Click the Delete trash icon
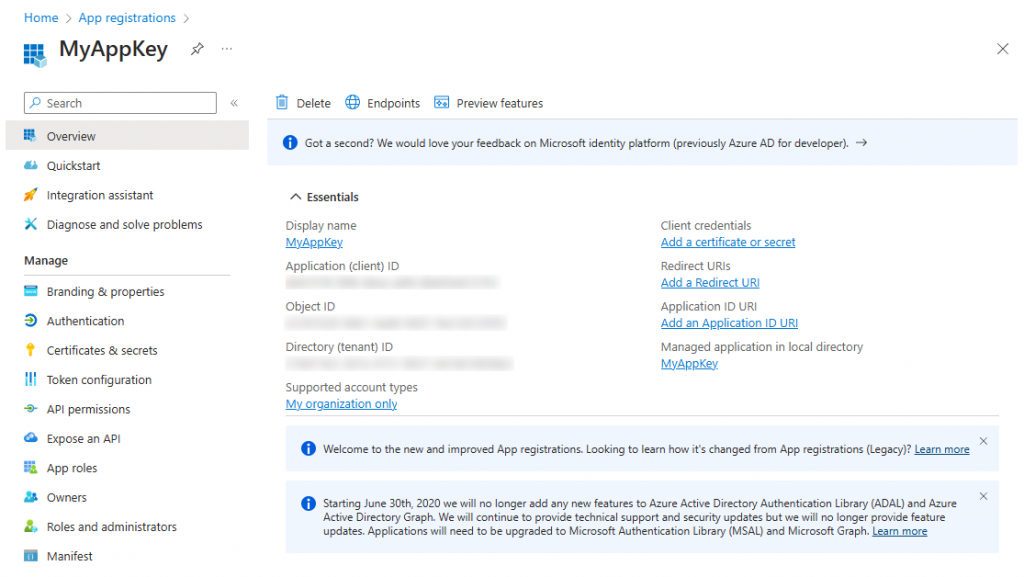This screenshot has height=577, width=1024. pos(283,103)
